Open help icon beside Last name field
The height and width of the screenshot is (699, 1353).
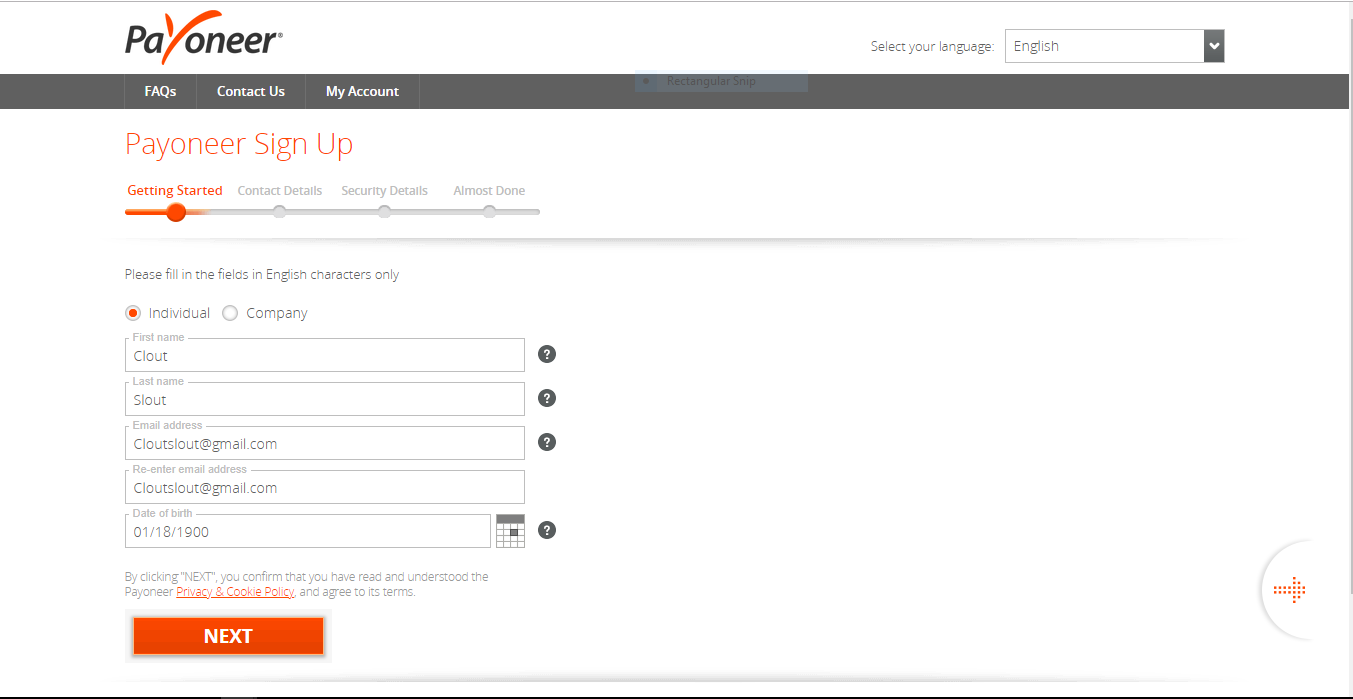(x=547, y=398)
